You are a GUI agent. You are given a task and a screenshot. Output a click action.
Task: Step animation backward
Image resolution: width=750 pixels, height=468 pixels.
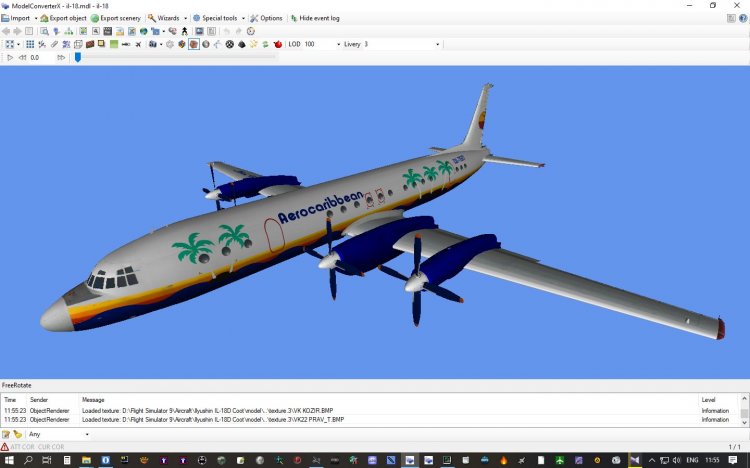point(22,57)
